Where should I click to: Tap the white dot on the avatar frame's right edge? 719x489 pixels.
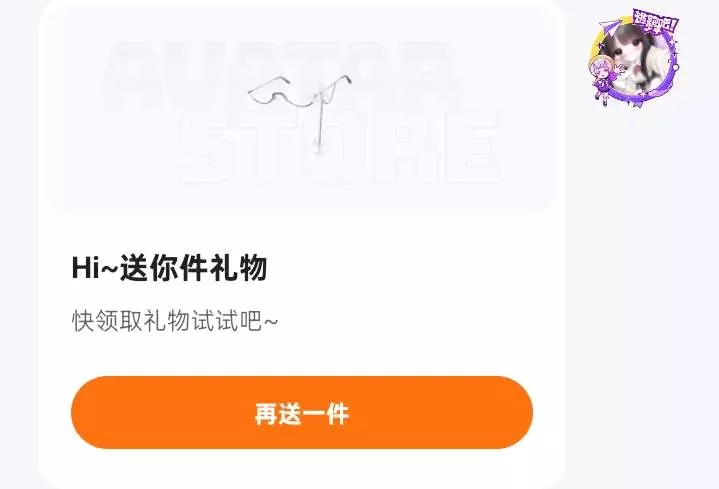[675, 67]
